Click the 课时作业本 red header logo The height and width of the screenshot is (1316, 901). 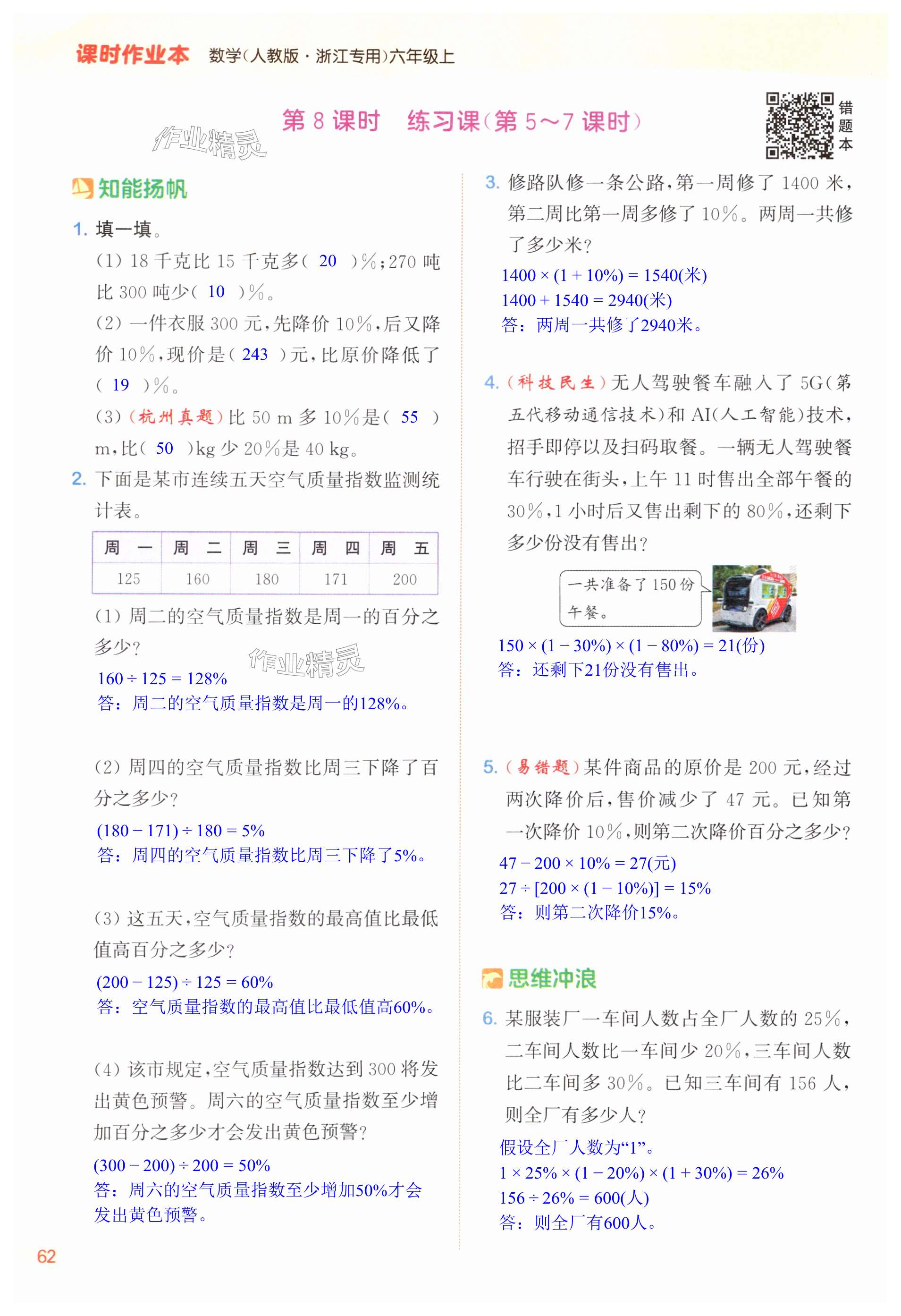(x=133, y=55)
